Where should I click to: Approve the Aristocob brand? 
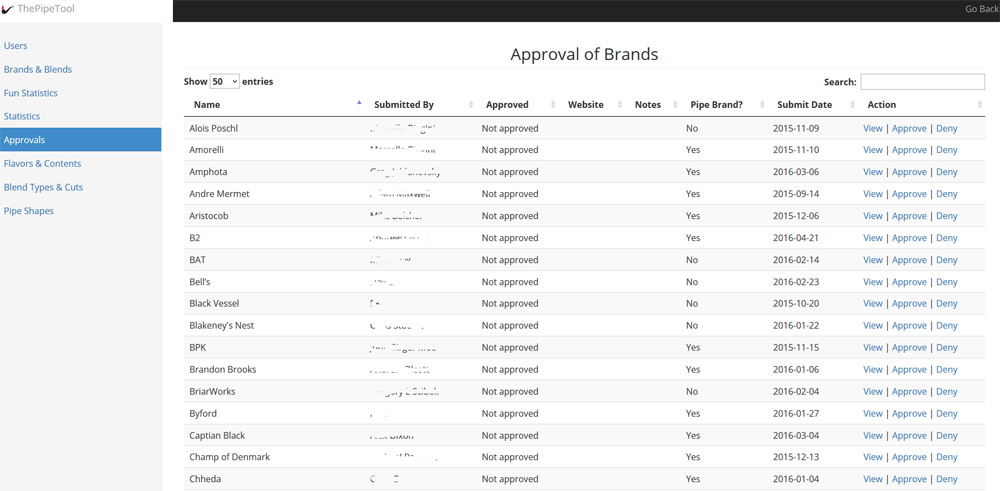click(x=909, y=216)
